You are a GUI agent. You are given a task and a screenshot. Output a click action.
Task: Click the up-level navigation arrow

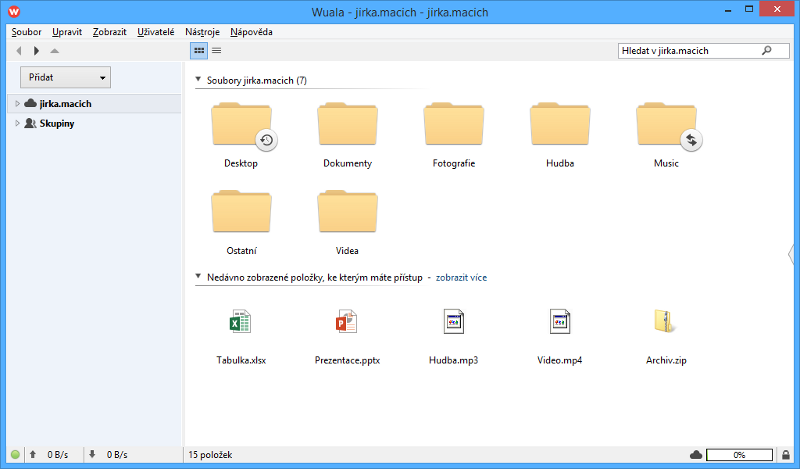click(54, 50)
